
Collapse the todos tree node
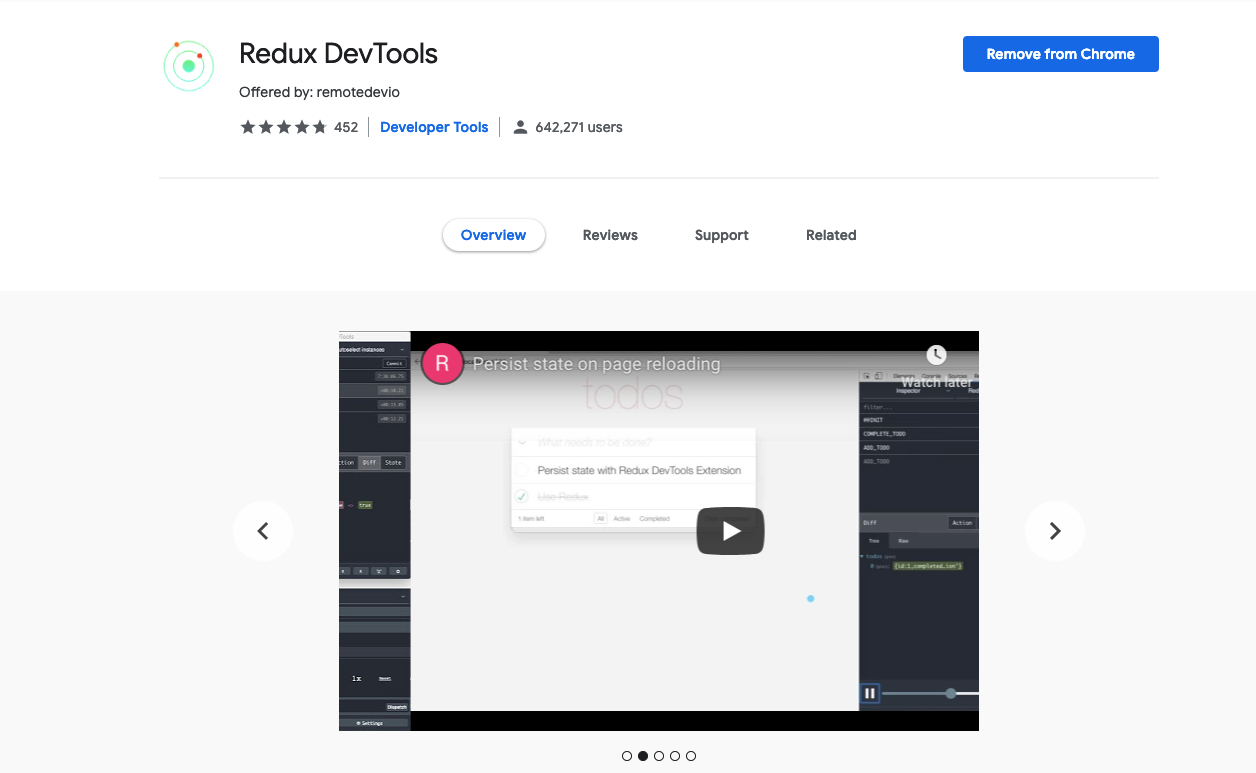[x=862, y=556]
